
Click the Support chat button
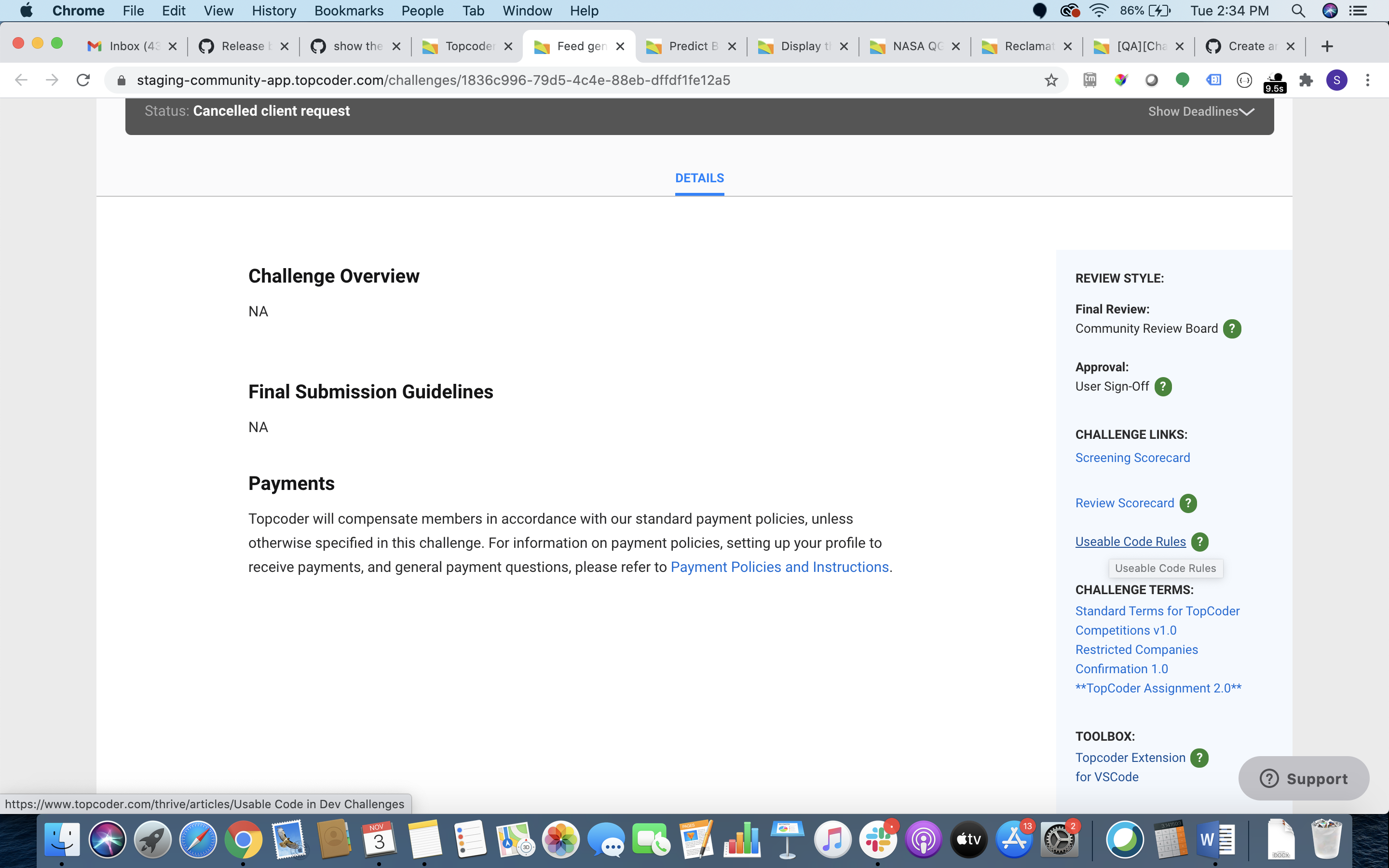(1304, 778)
